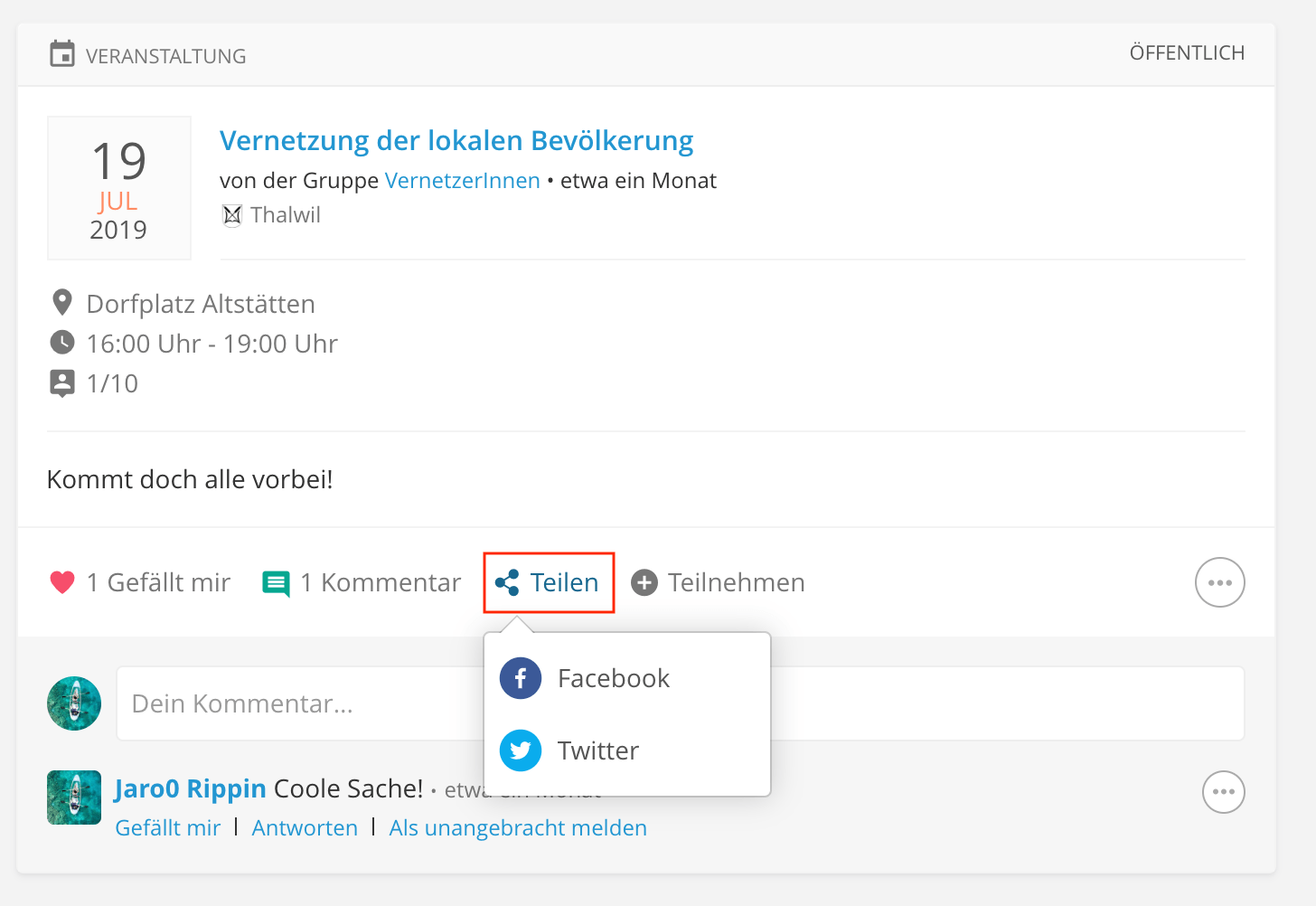Click the red heart like icon
The width and height of the screenshot is (1316, 906).
62,582
